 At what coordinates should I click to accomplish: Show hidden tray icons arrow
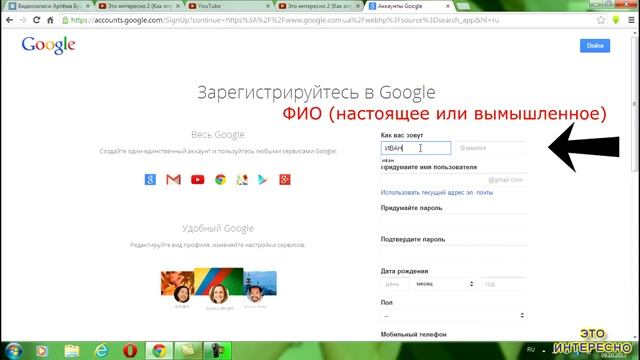[544, 350]
